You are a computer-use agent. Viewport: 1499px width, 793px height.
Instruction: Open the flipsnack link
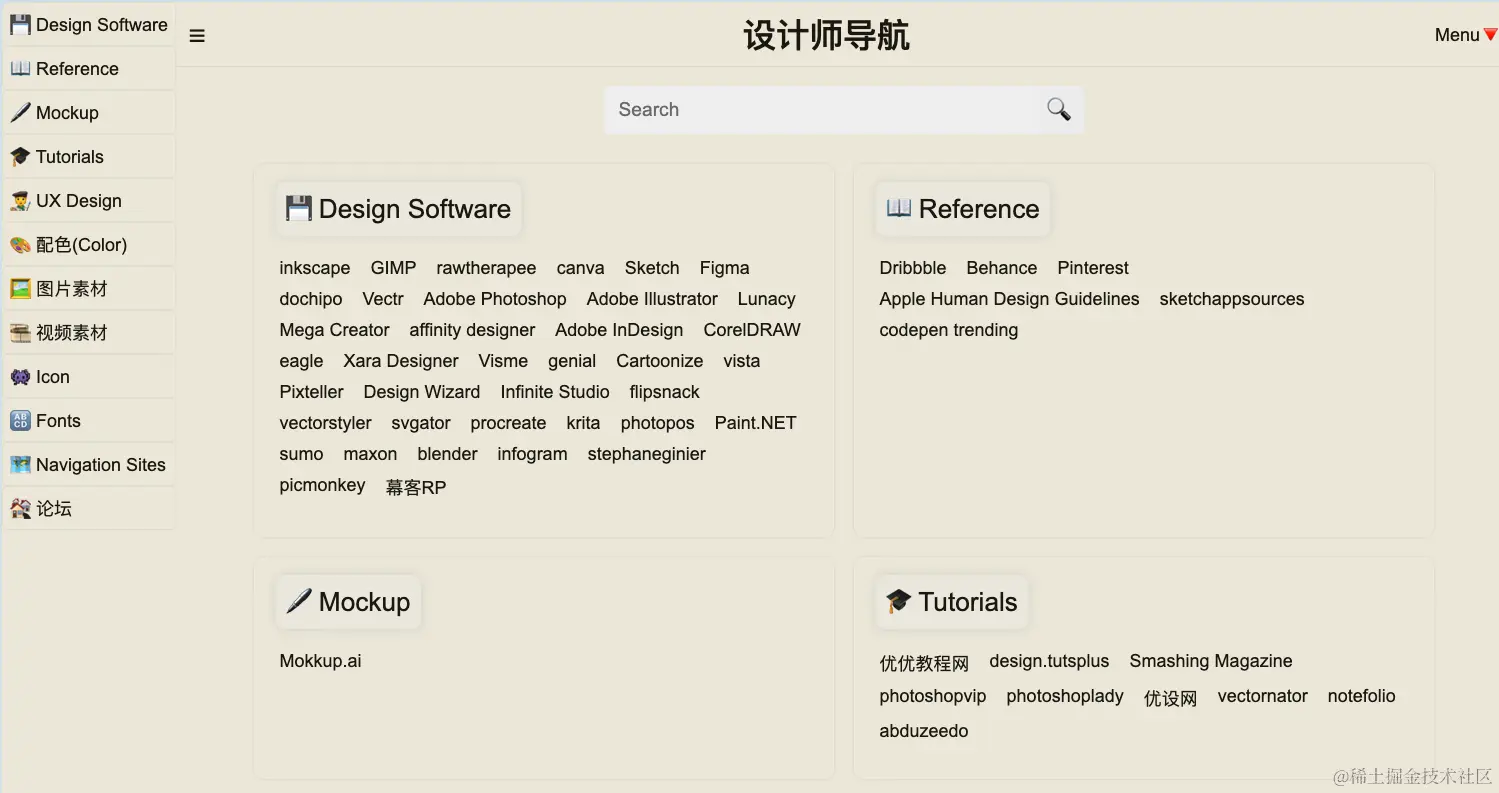[665, 392]
